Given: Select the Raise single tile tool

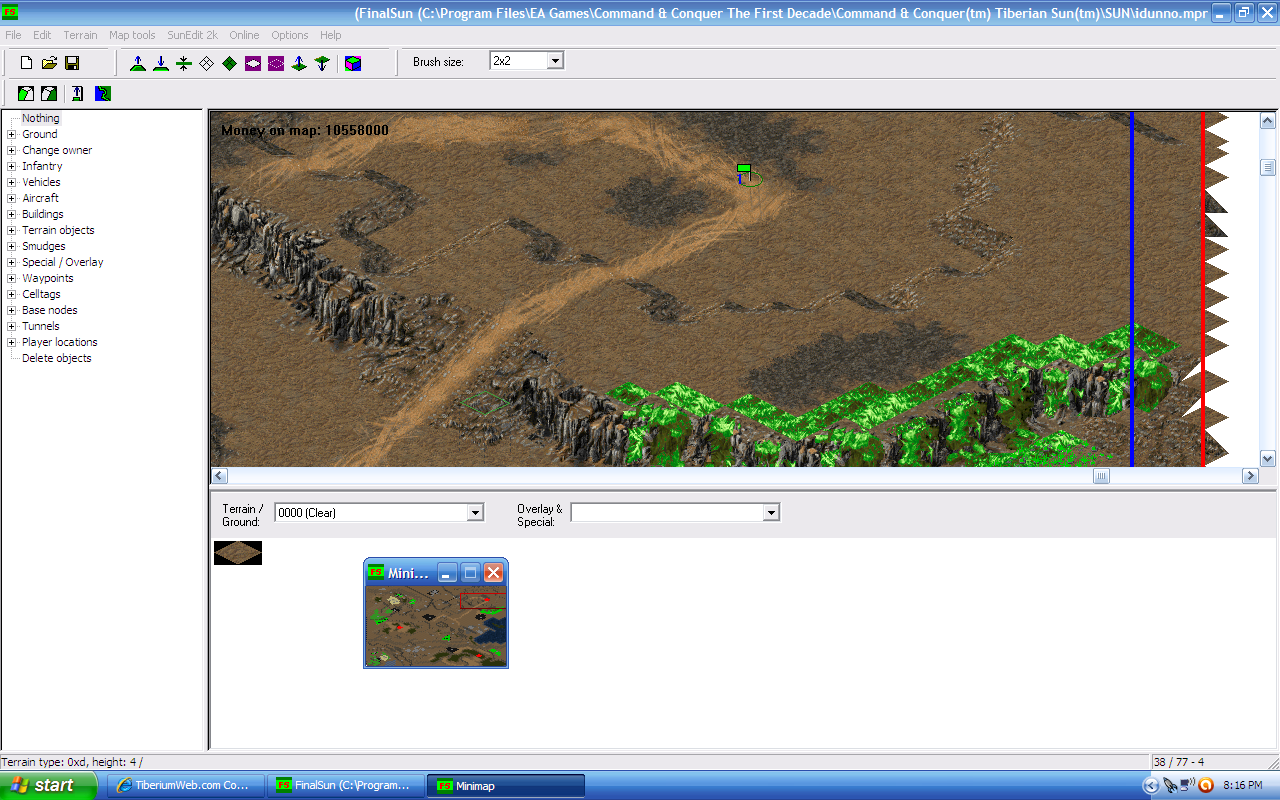Looking at the screenshot, I should coord(299,63).
